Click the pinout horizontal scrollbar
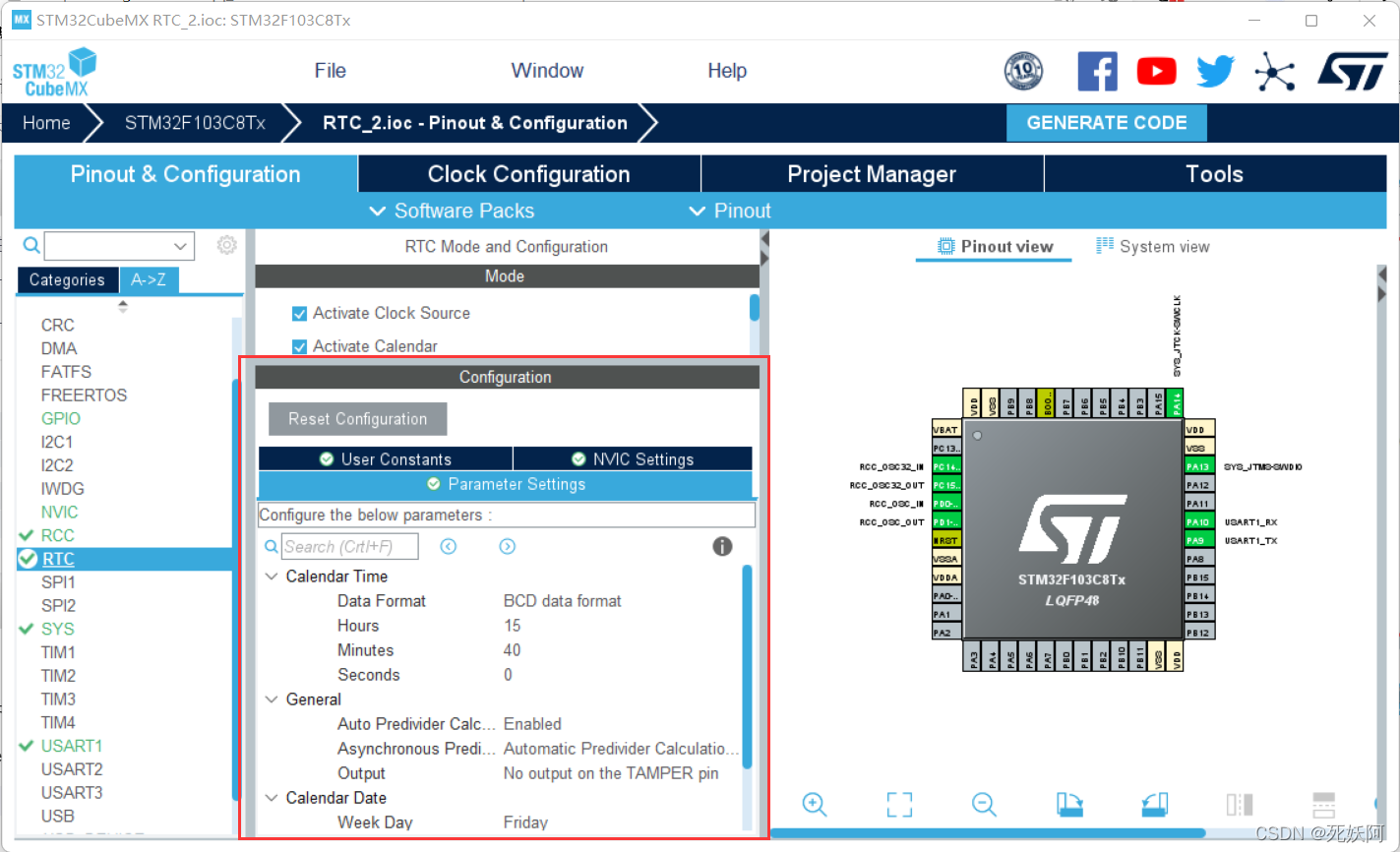 pyautogui.click(x=989, y=833)
